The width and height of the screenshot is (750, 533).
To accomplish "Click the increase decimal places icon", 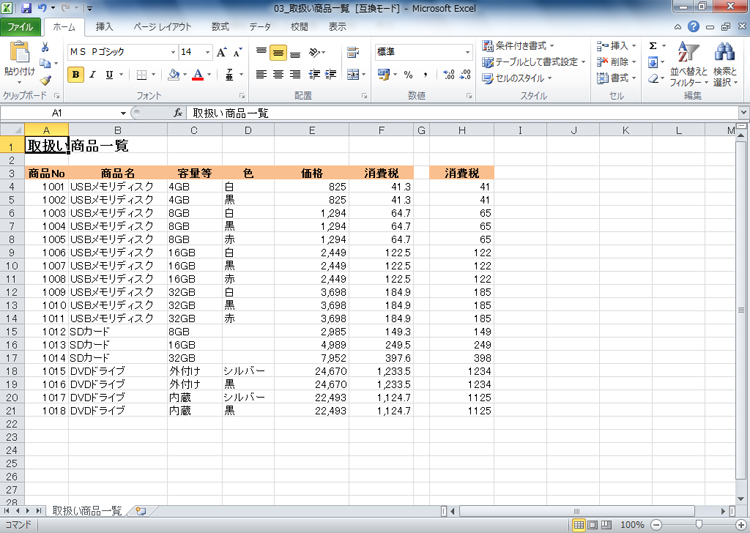I will tap(449, 74).
